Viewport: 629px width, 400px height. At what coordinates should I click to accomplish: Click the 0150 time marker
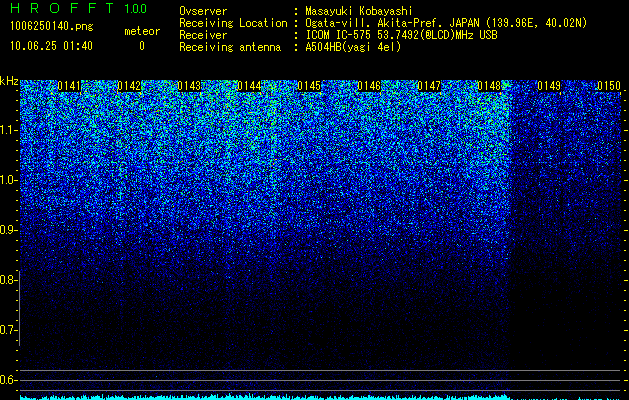pos(609,86)
